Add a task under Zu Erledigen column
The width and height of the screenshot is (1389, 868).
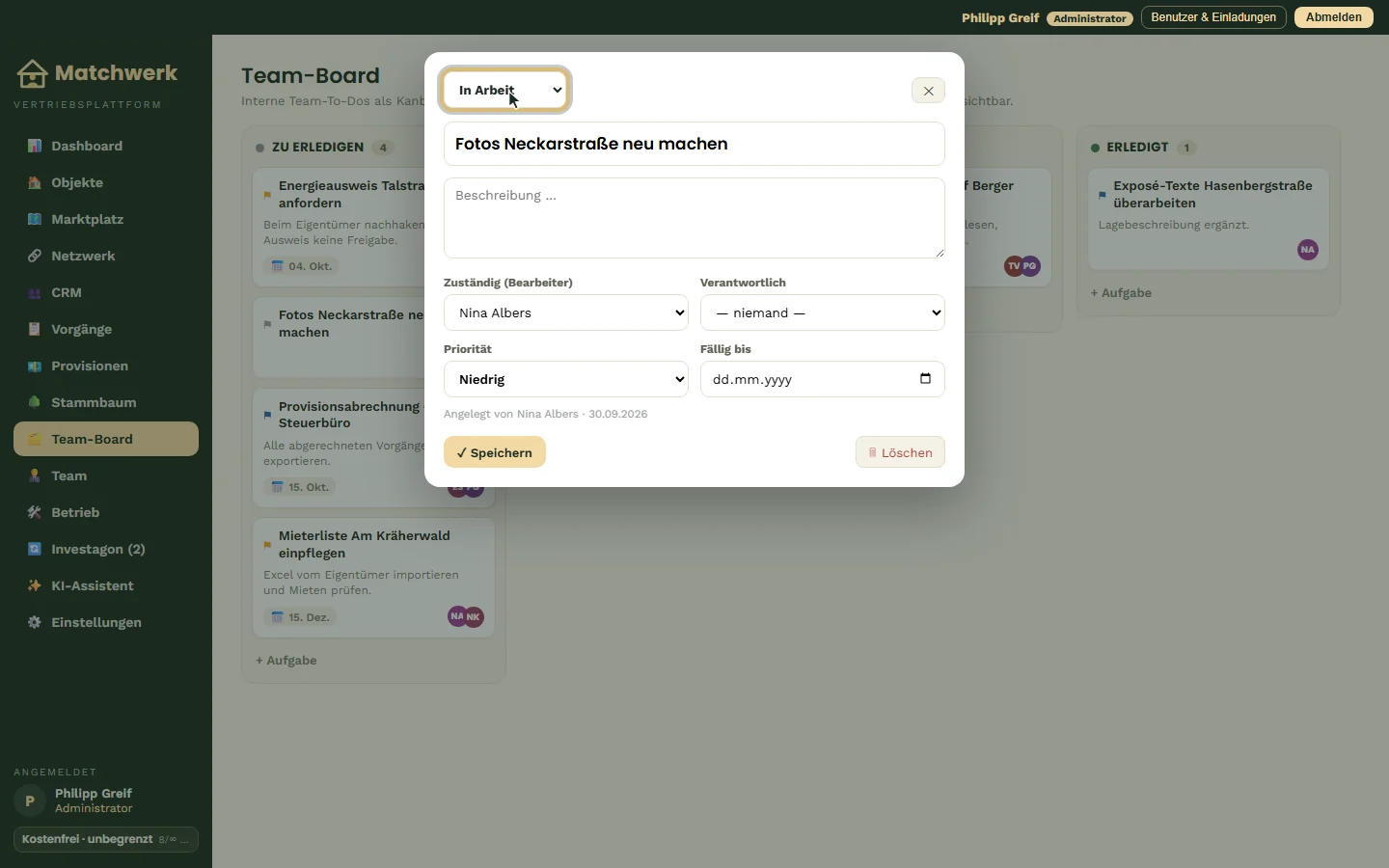pos(286,661)
